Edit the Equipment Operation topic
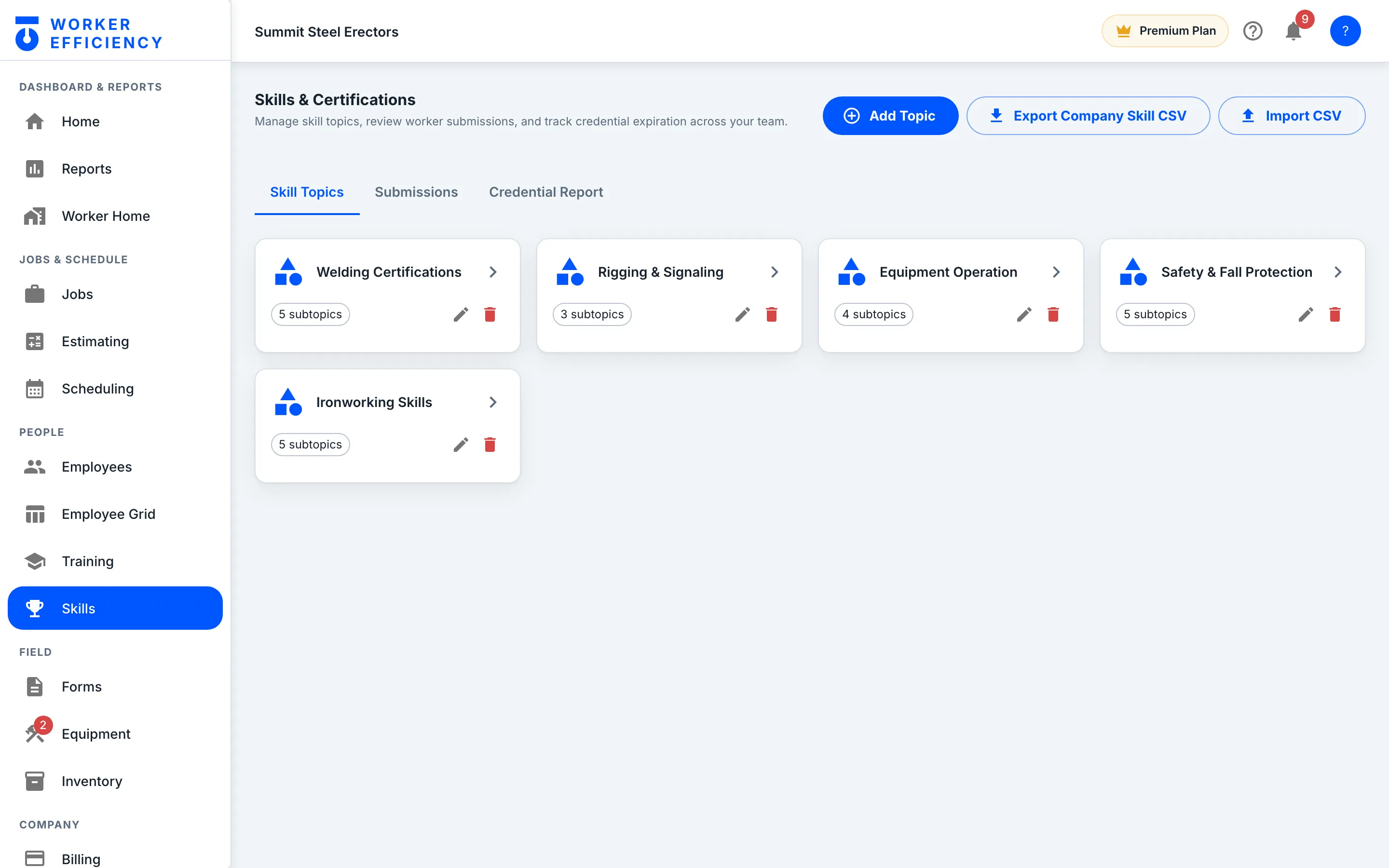 pos(1024,314)
